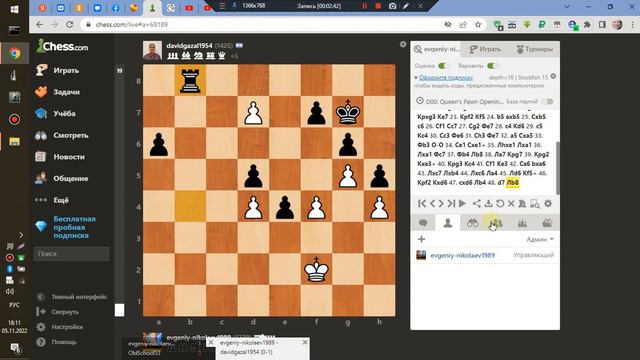Click the X close game icon in move controls

click(511, 203)
